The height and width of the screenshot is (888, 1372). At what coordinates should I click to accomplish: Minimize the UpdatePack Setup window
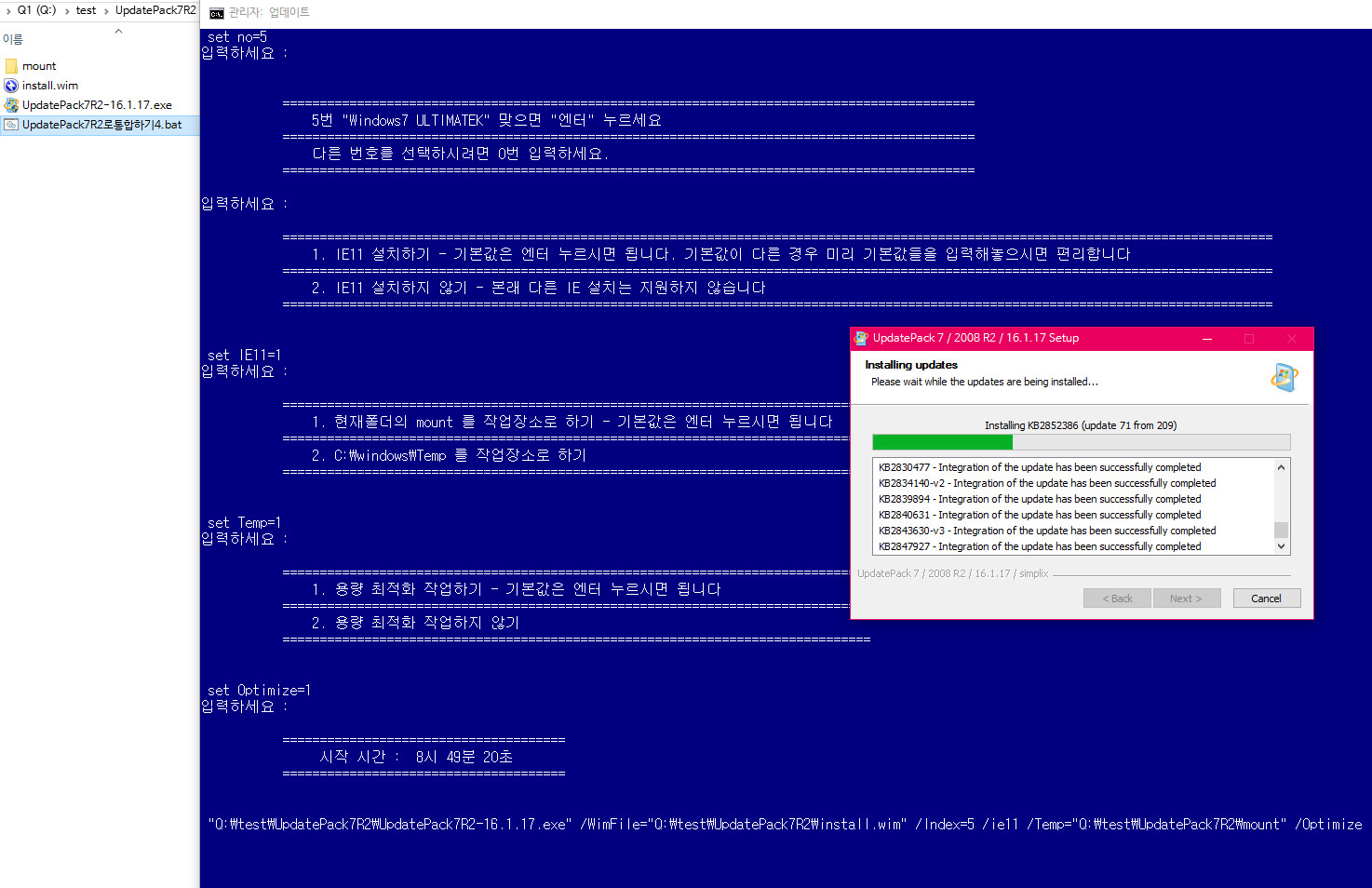(x=1207, y=339)
